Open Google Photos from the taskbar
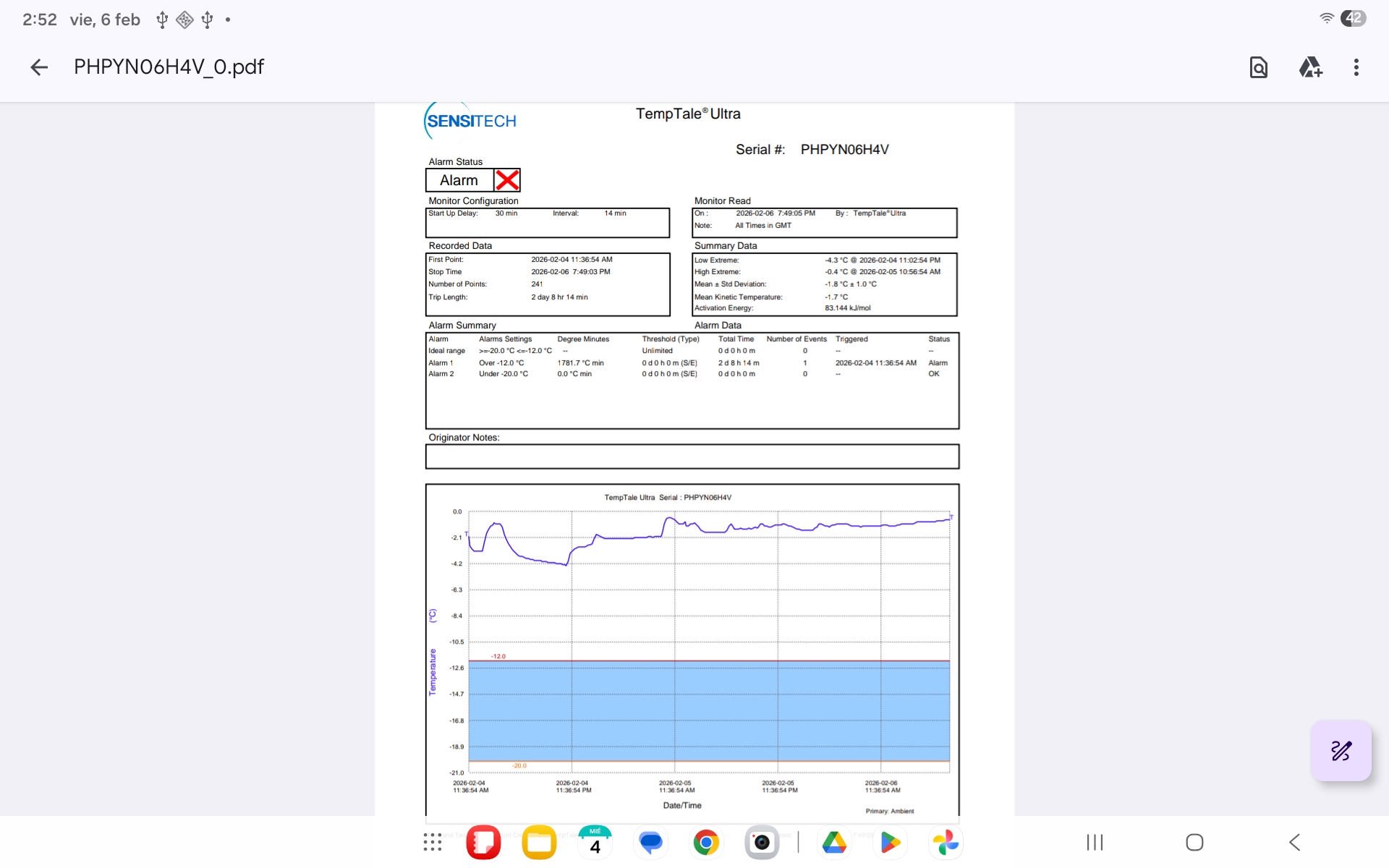Viewport: 1389px width, 868px height. [946, 842]
